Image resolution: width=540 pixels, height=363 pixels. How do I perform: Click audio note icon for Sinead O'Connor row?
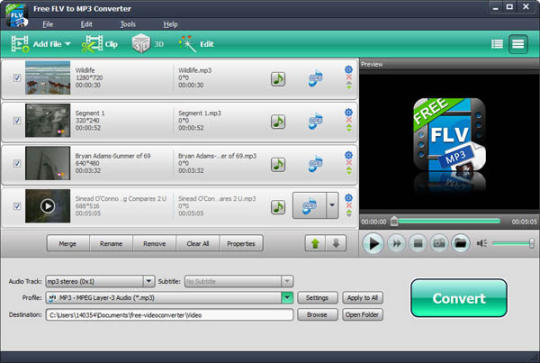click(x=278, y=207)
